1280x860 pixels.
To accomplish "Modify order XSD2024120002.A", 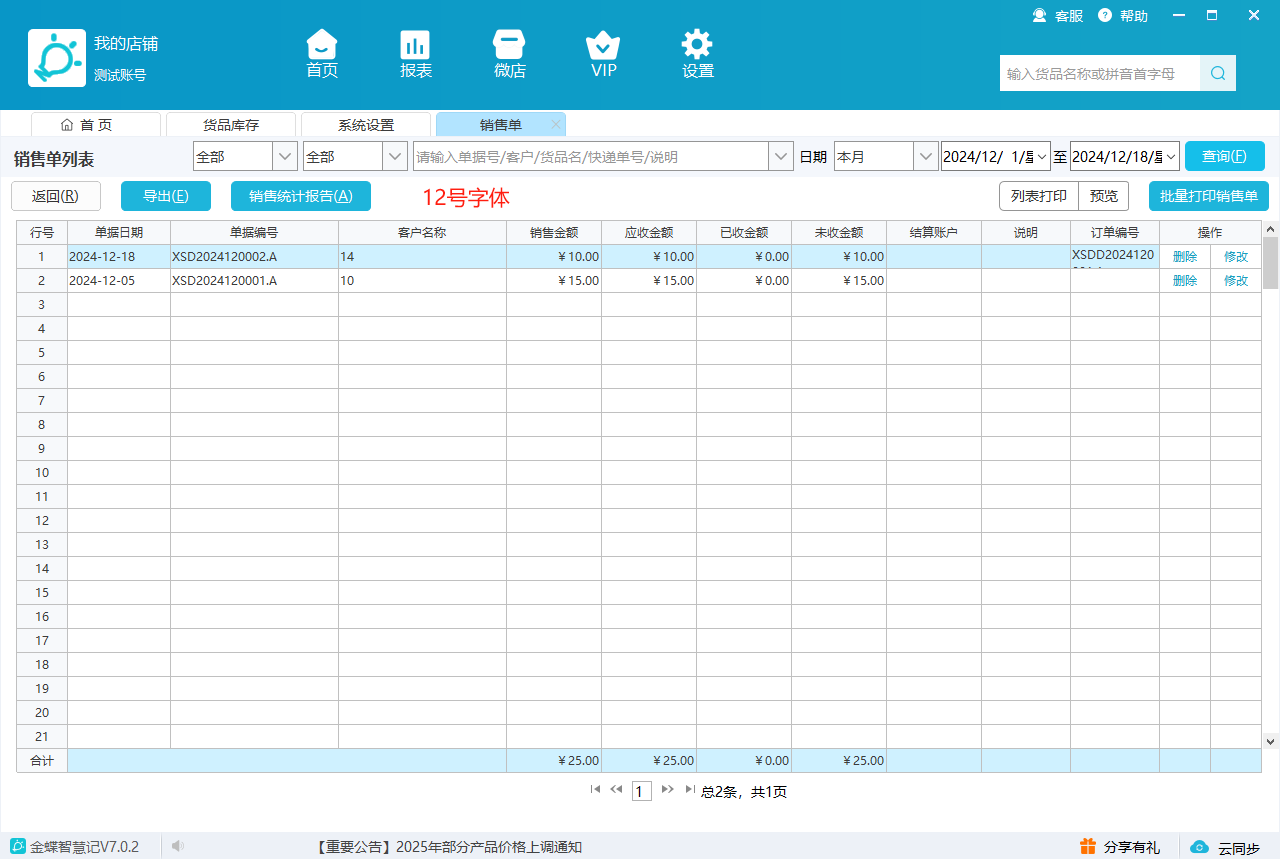I will tap(1236, 256).
